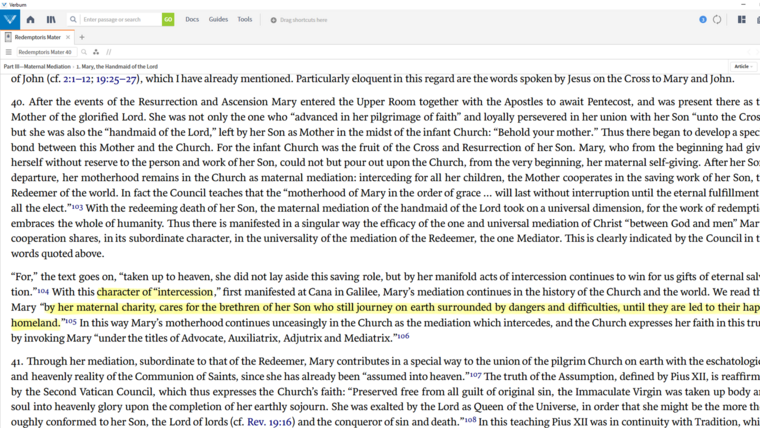This screenshot has height=428, width=760.
Task: Open footnote 106
Action: tap(403, 336)
